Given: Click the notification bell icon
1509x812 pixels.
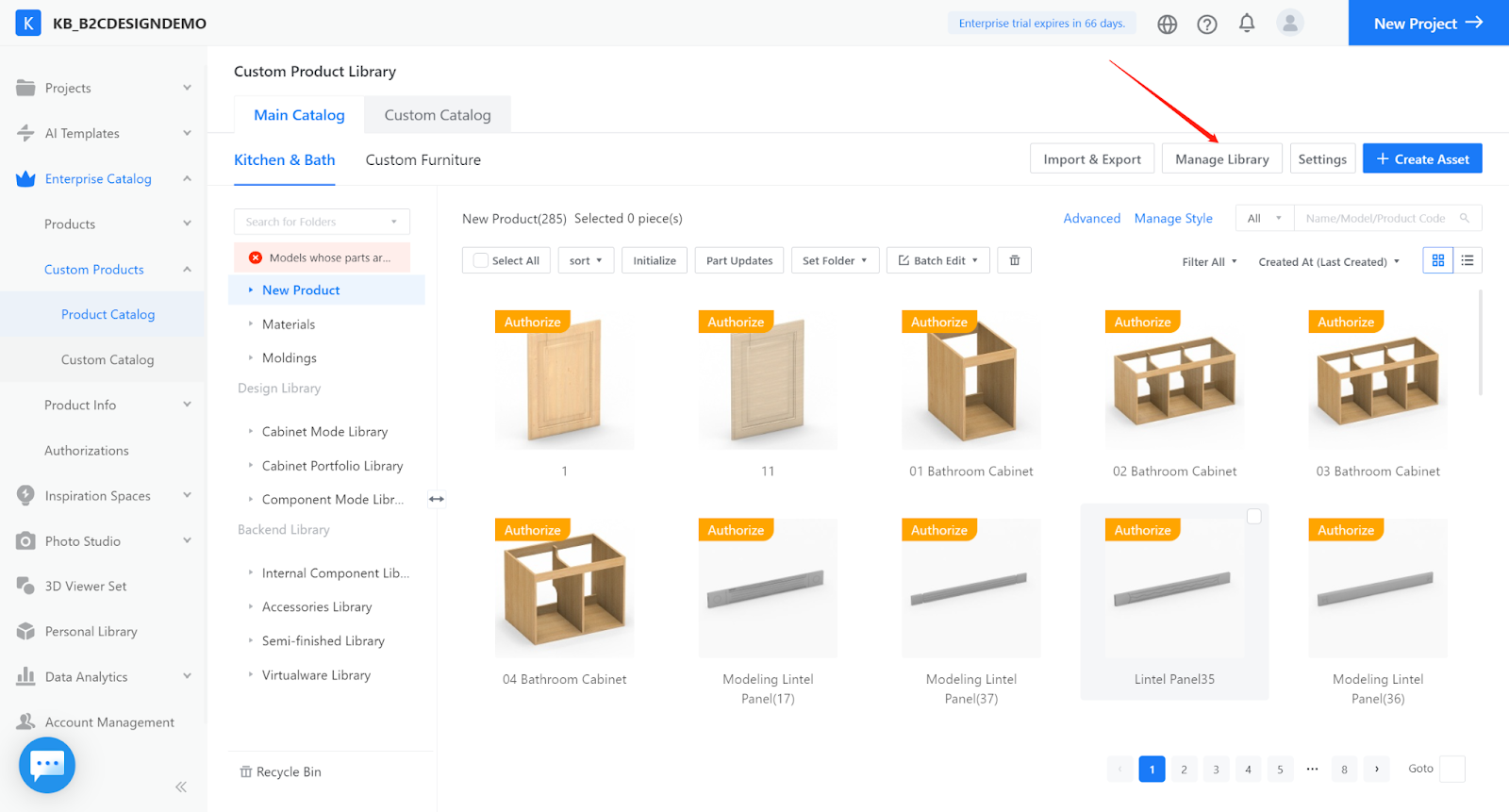Looking at the screenshot, I should (x=1247, y=24).
